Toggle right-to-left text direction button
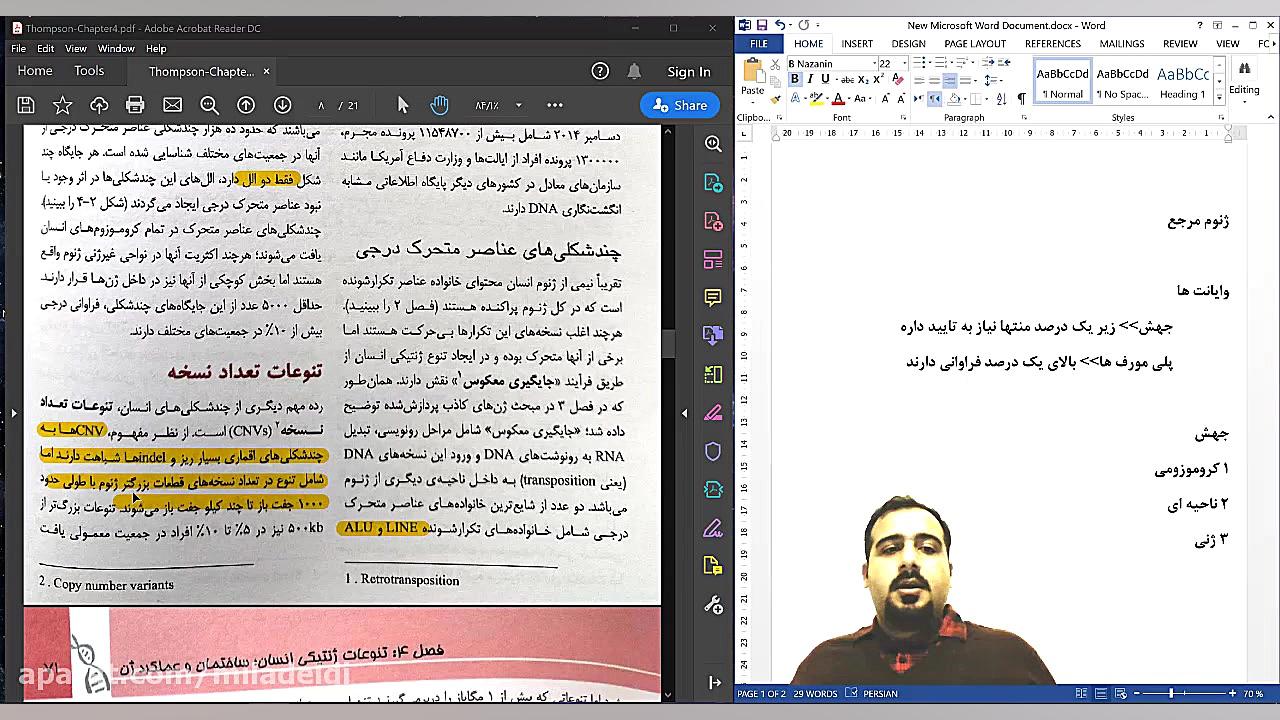The height and width of the screenshot is (720, 1280). point(934,98)
